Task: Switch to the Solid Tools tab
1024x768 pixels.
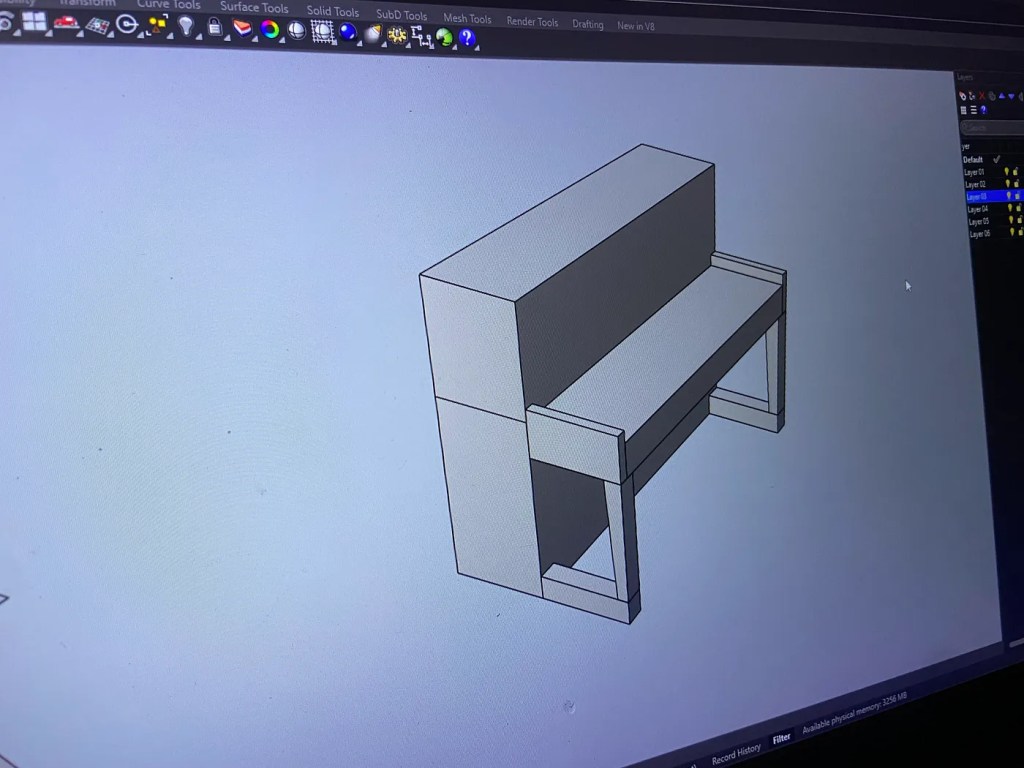Action: pos(332,12)
